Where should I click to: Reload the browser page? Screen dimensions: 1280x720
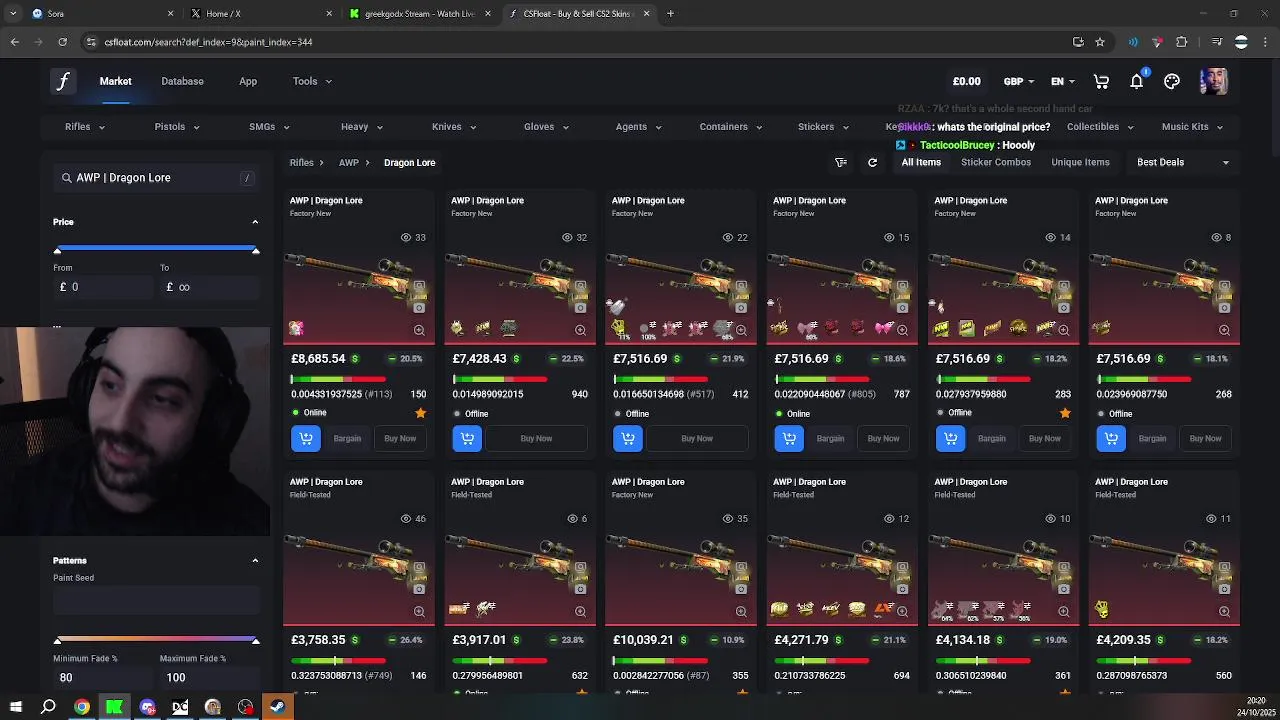click(62, 42)
